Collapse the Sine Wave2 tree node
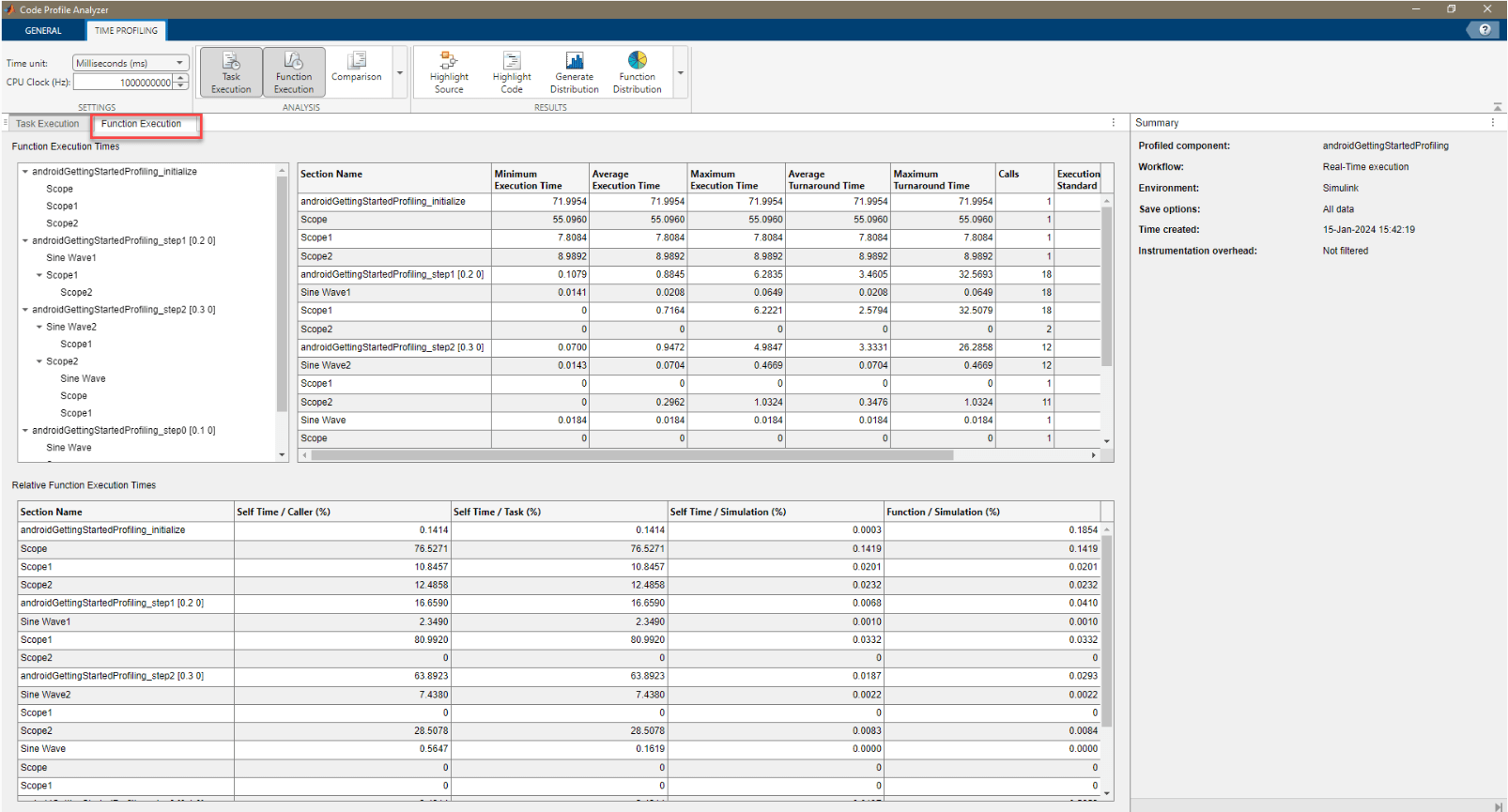Image resolution: width=1508 pixels, height=812 pixels. 39,327
